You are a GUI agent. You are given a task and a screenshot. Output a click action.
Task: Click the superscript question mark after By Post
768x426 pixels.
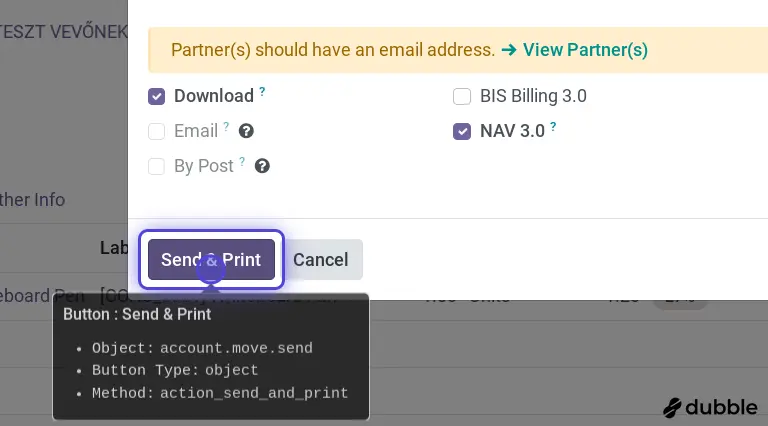click(x=242, y=161)
